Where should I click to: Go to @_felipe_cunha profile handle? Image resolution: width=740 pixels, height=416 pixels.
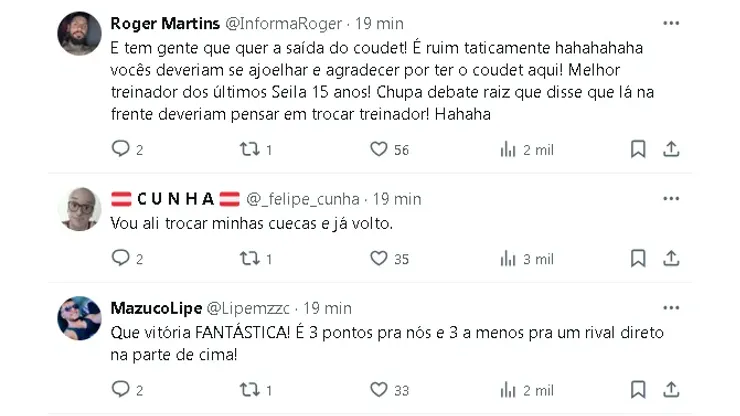[x=303, y=198]
